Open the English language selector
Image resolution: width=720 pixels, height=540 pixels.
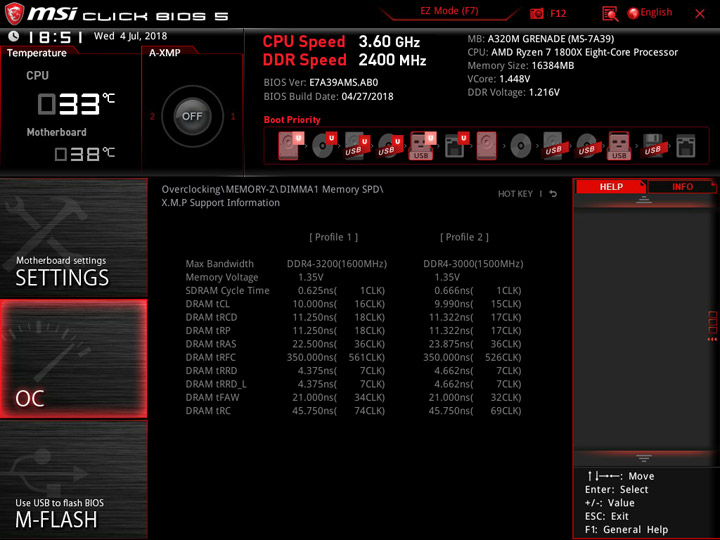point(656,12)
